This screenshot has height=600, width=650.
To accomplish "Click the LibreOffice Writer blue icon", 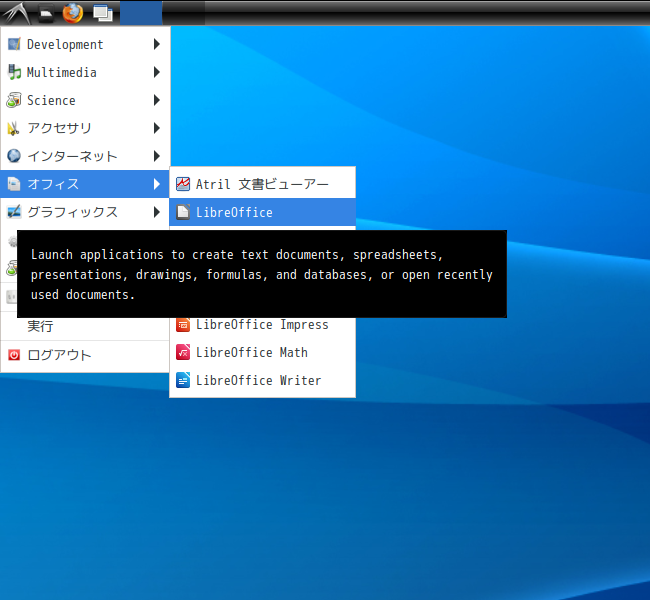I will (183, 380).
